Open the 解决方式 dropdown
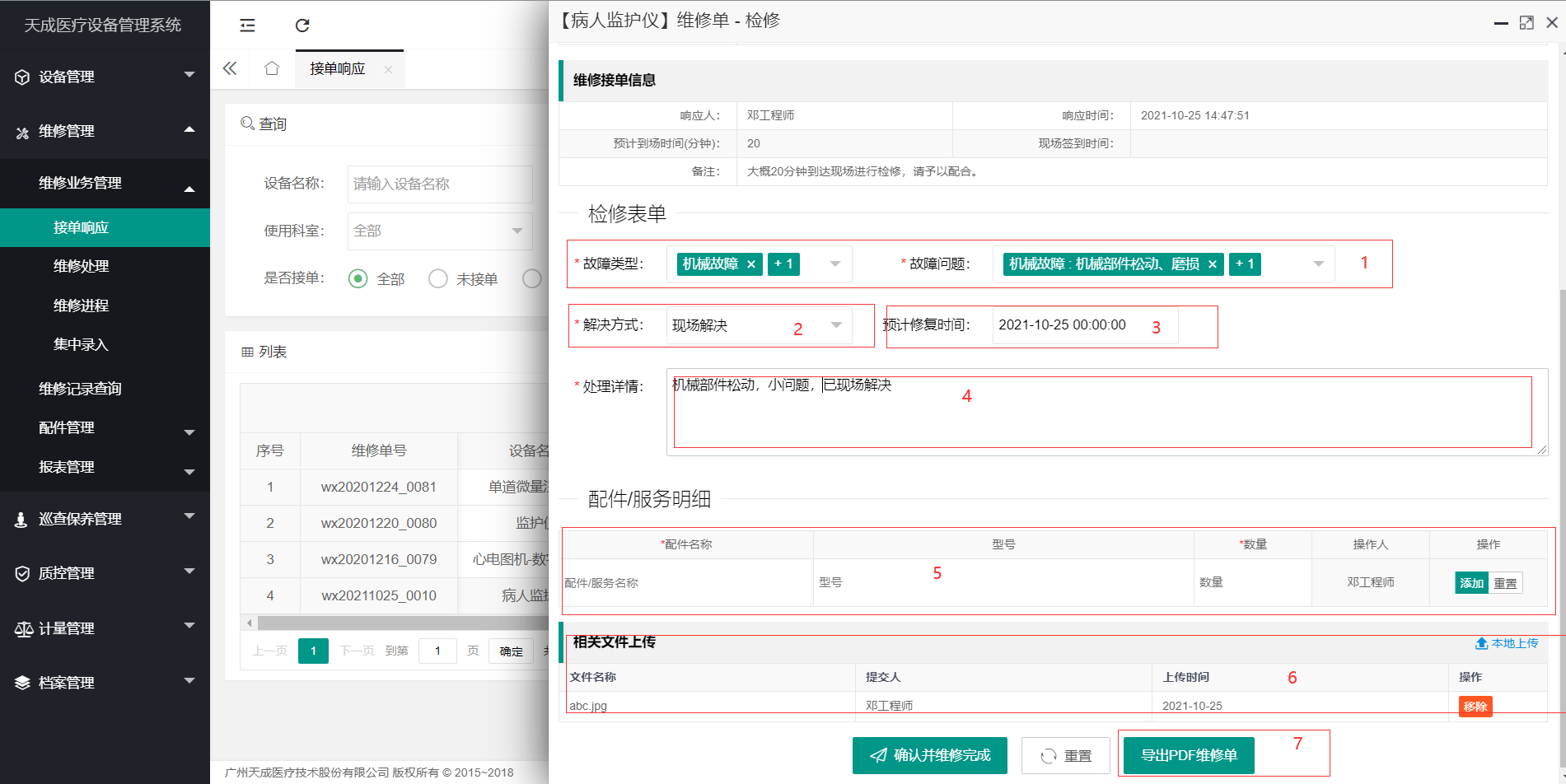 pyautogui.click(x=759, y=325)
